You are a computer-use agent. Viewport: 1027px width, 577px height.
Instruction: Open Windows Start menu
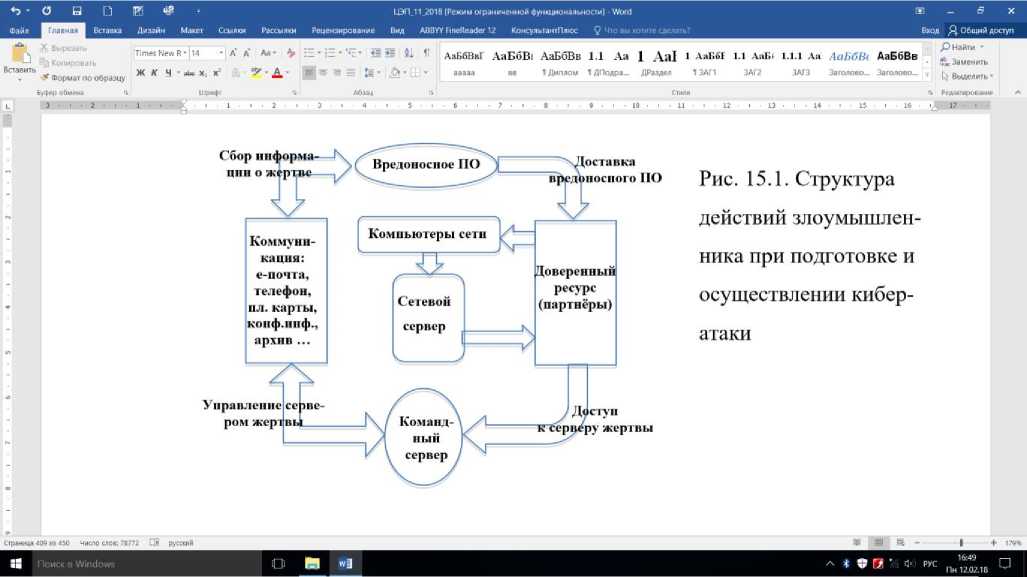pyautogui.click(x=16, y=563)
